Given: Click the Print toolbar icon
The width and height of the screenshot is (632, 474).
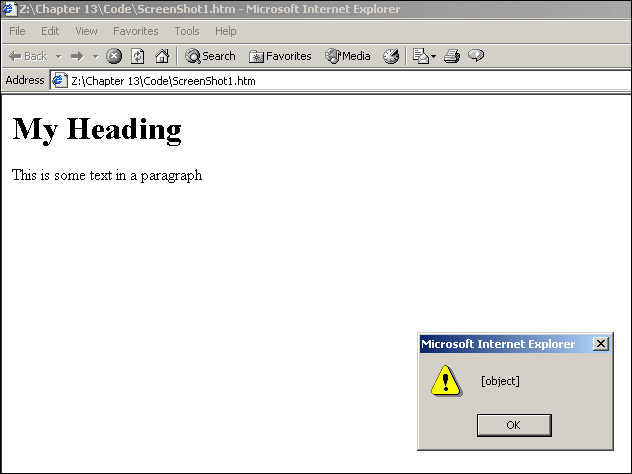Looking at the screenshot, I should (452, 56).
